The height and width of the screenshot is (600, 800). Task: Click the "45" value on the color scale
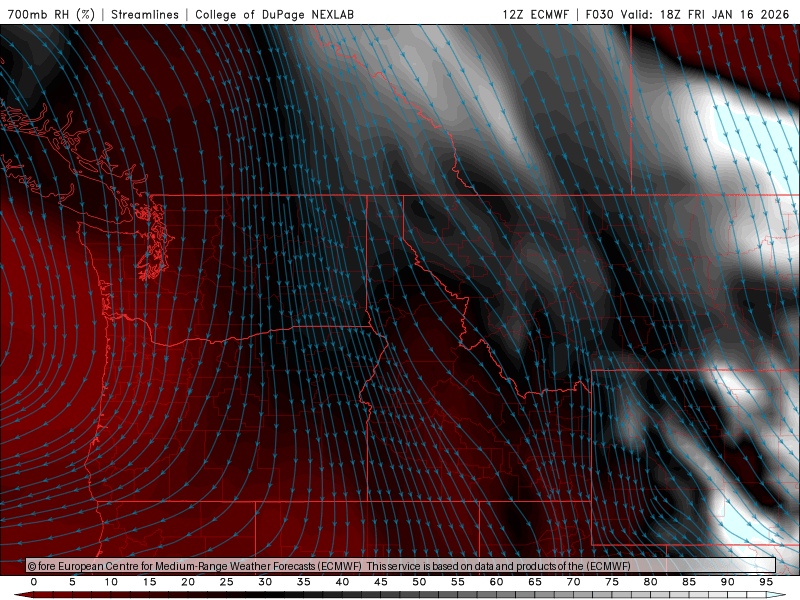point(381,582)
